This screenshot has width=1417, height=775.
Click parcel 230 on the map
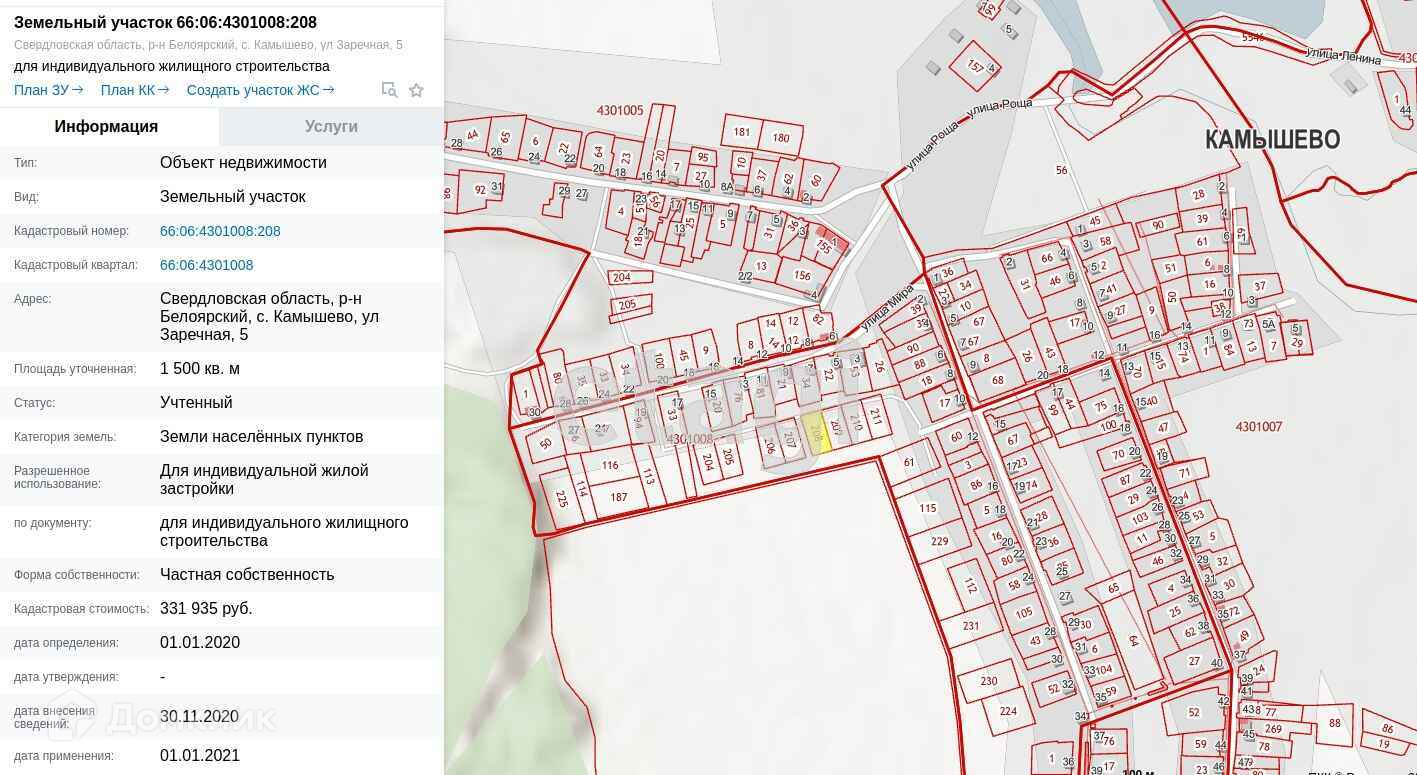point(988,681)
